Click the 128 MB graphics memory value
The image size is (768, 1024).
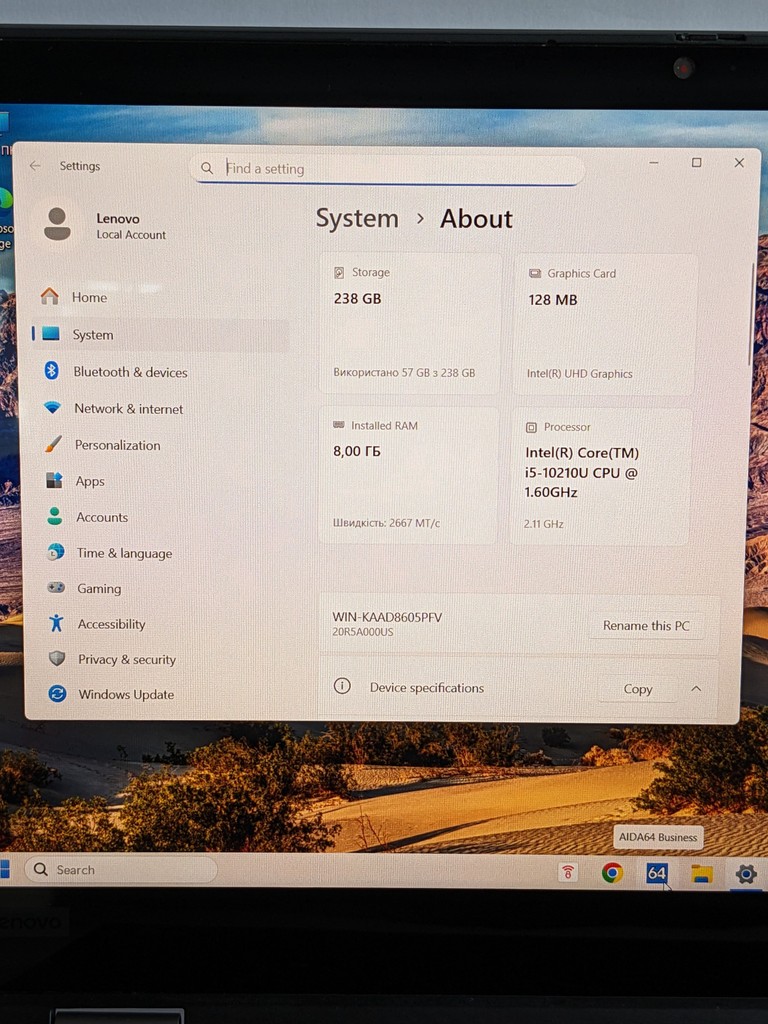552,300
